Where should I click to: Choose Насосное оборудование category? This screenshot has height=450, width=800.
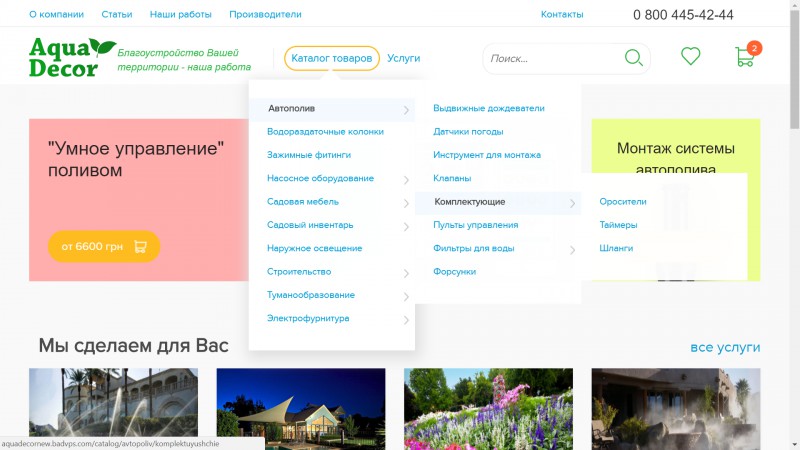(x=320, y=178)
